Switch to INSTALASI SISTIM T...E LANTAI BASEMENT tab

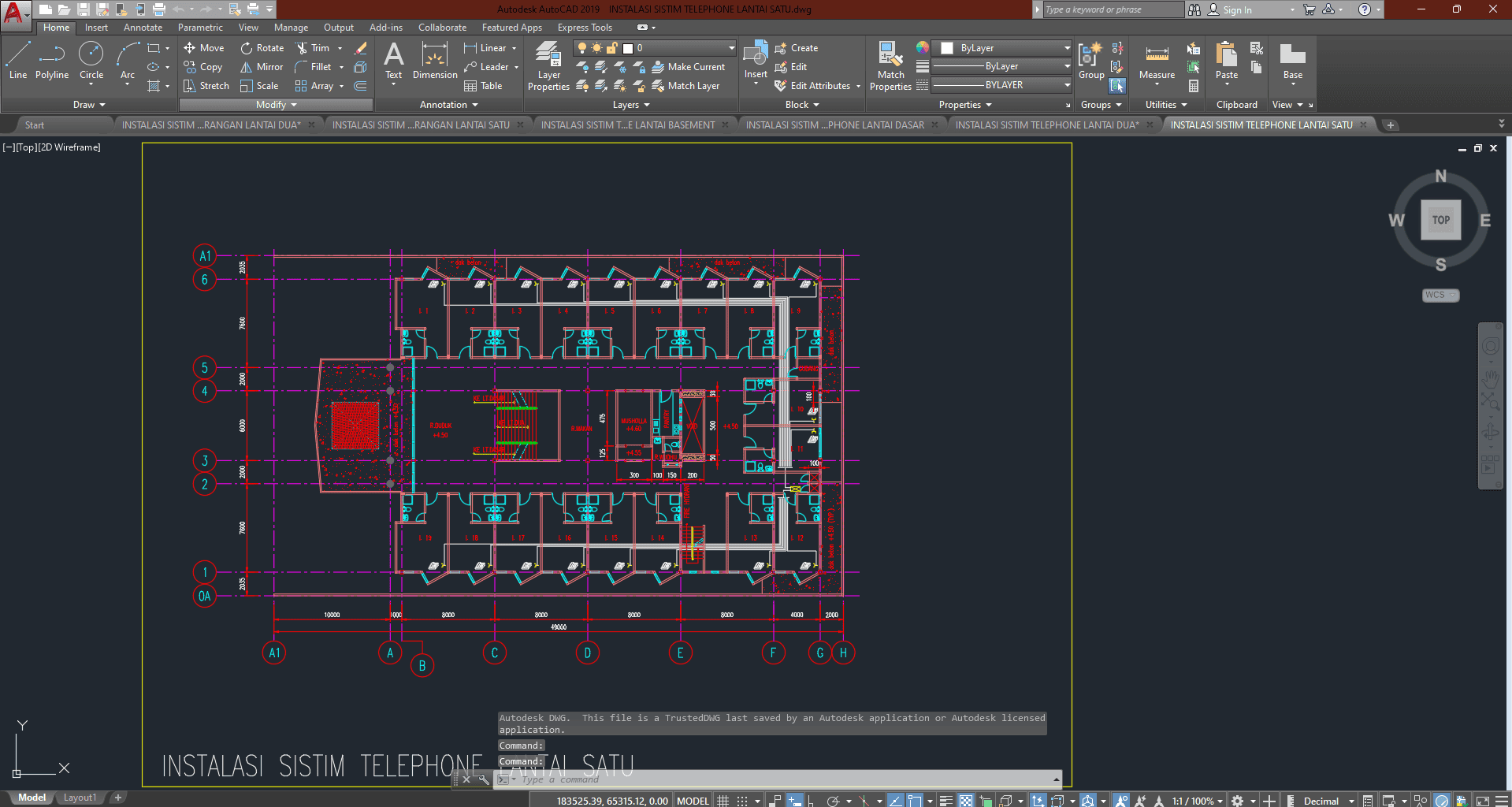click(628, 125)
